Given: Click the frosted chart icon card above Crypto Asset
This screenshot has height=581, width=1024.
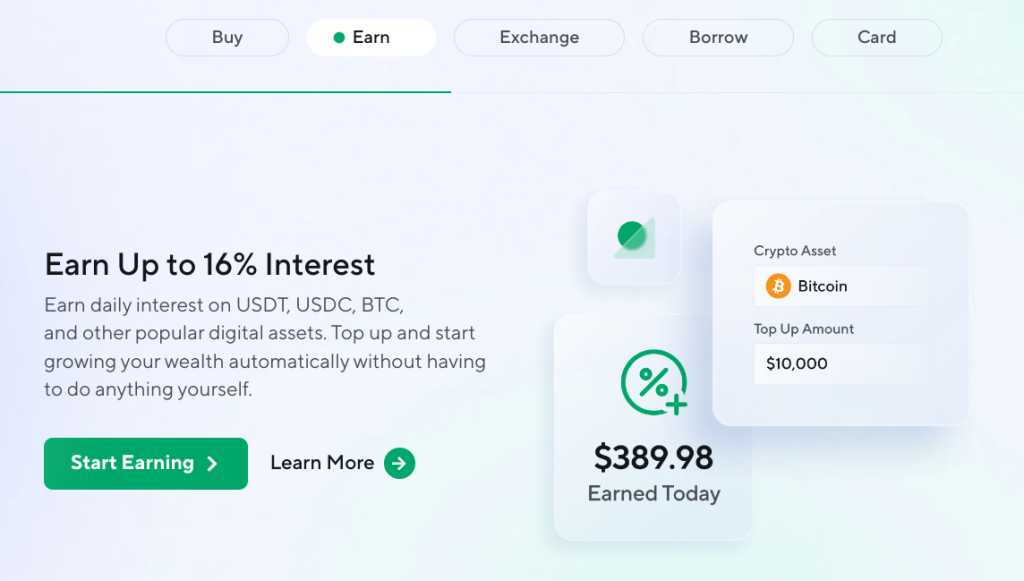Looking at the screenshot, I should pos(633,237).
